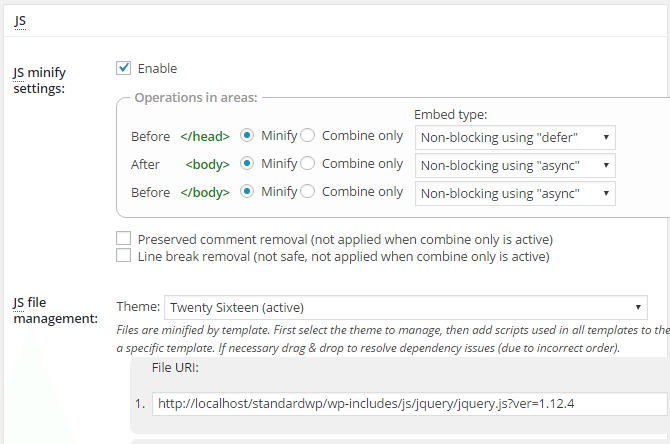This screenshot has width=670, height=444.
Task: Open embed type dropdown showing "defer"
Action: coord(515,138)
